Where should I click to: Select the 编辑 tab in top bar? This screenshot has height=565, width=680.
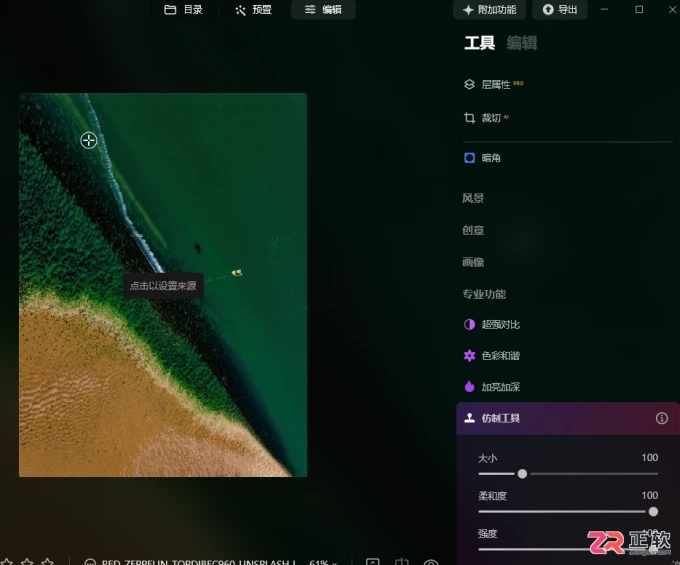point(323,10)
